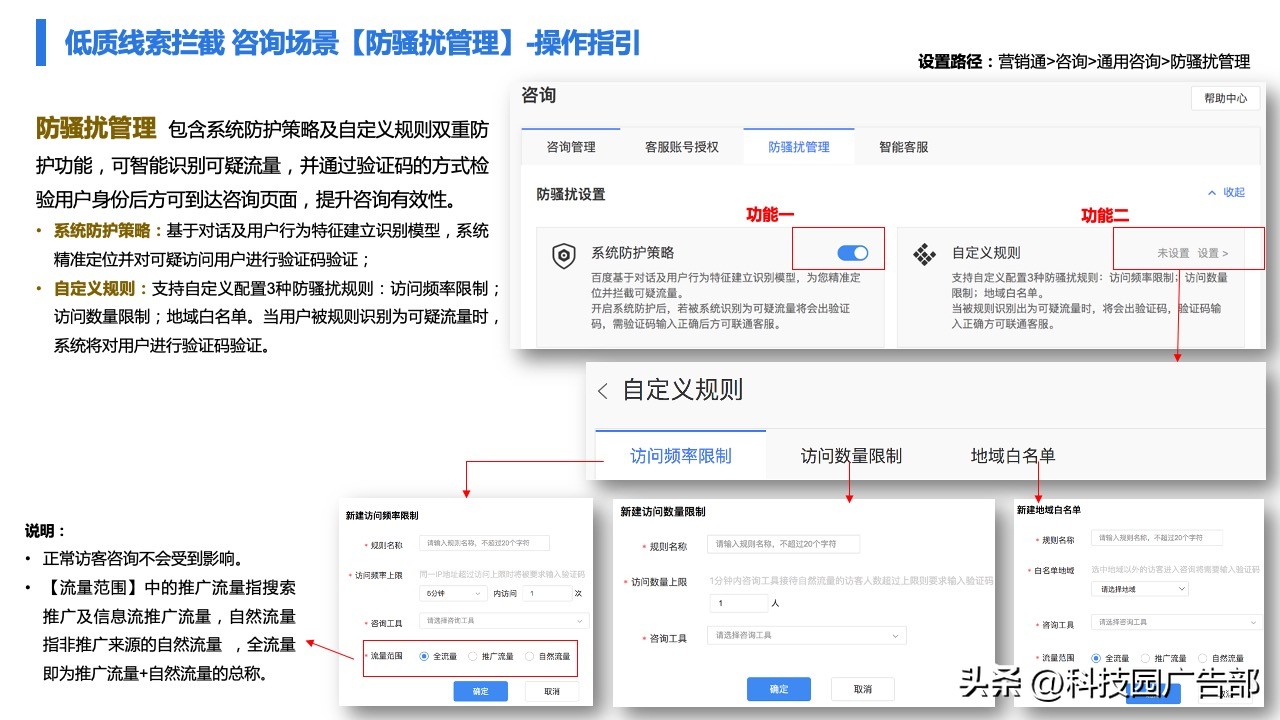The width and height of the screenshot is (1280, 720).
Task: Click the diamond icon next to 自定义规则
Action: point(924,254)
